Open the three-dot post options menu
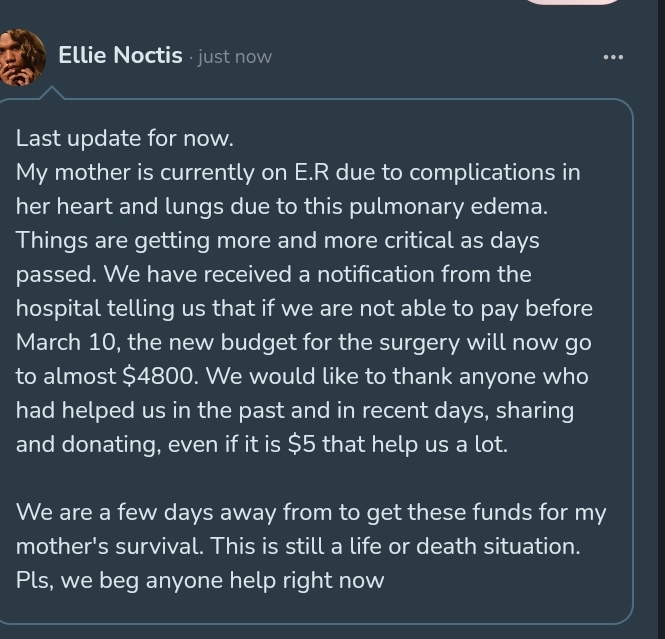This screenshot has height=639, width=665. point(613,57)
